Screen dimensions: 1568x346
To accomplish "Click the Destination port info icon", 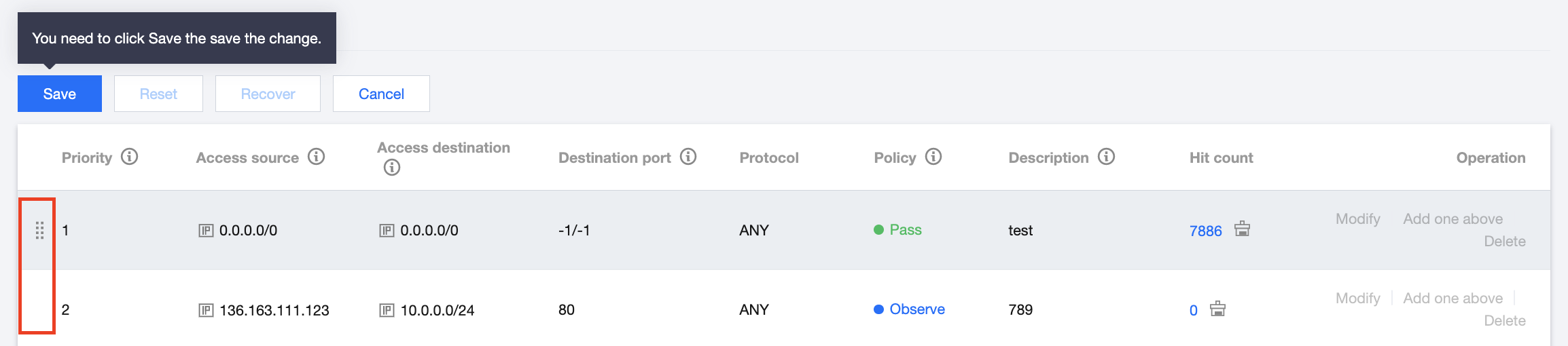I will click(688, 157).
